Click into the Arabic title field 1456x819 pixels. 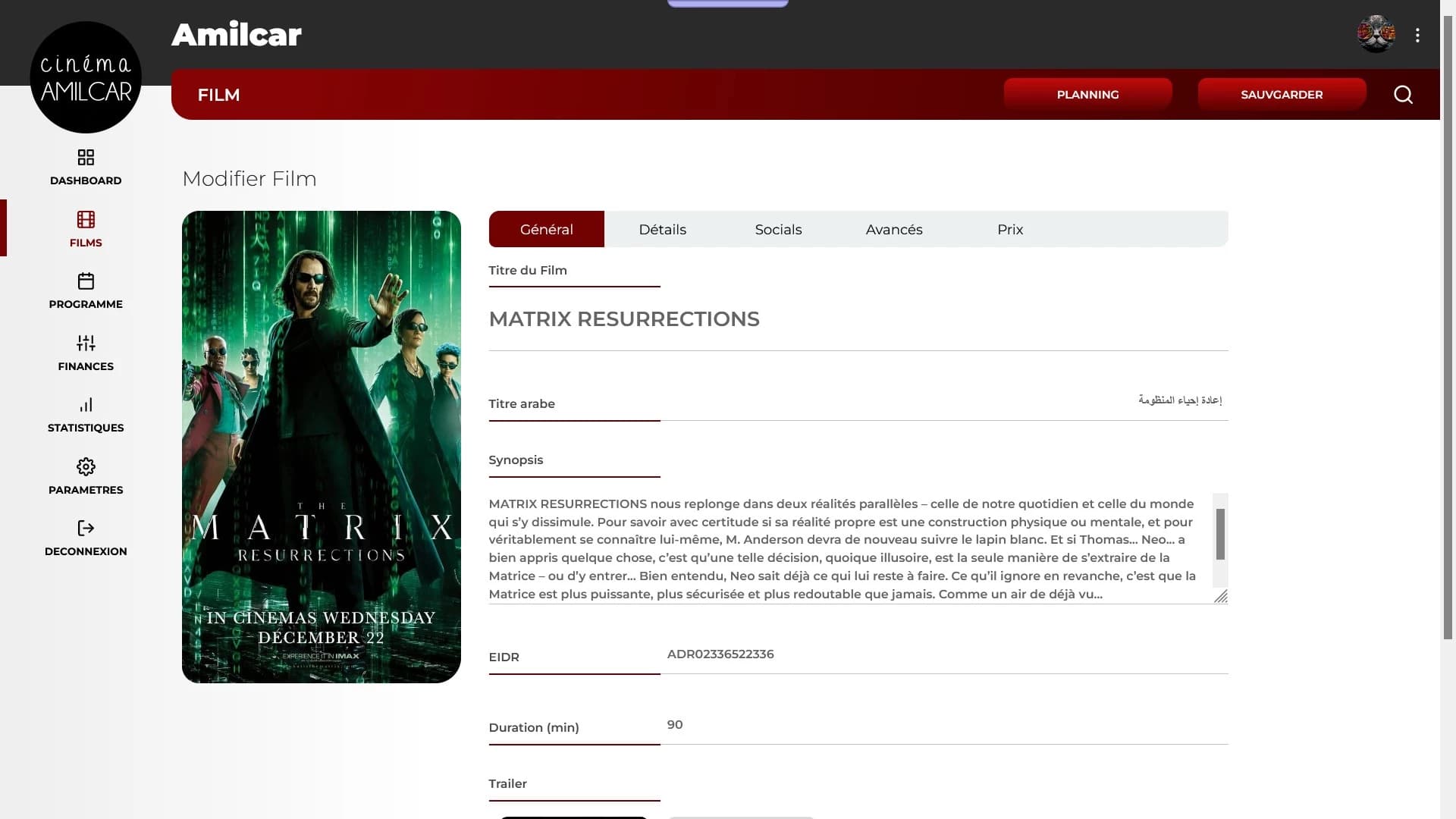[x=944, y=400]
